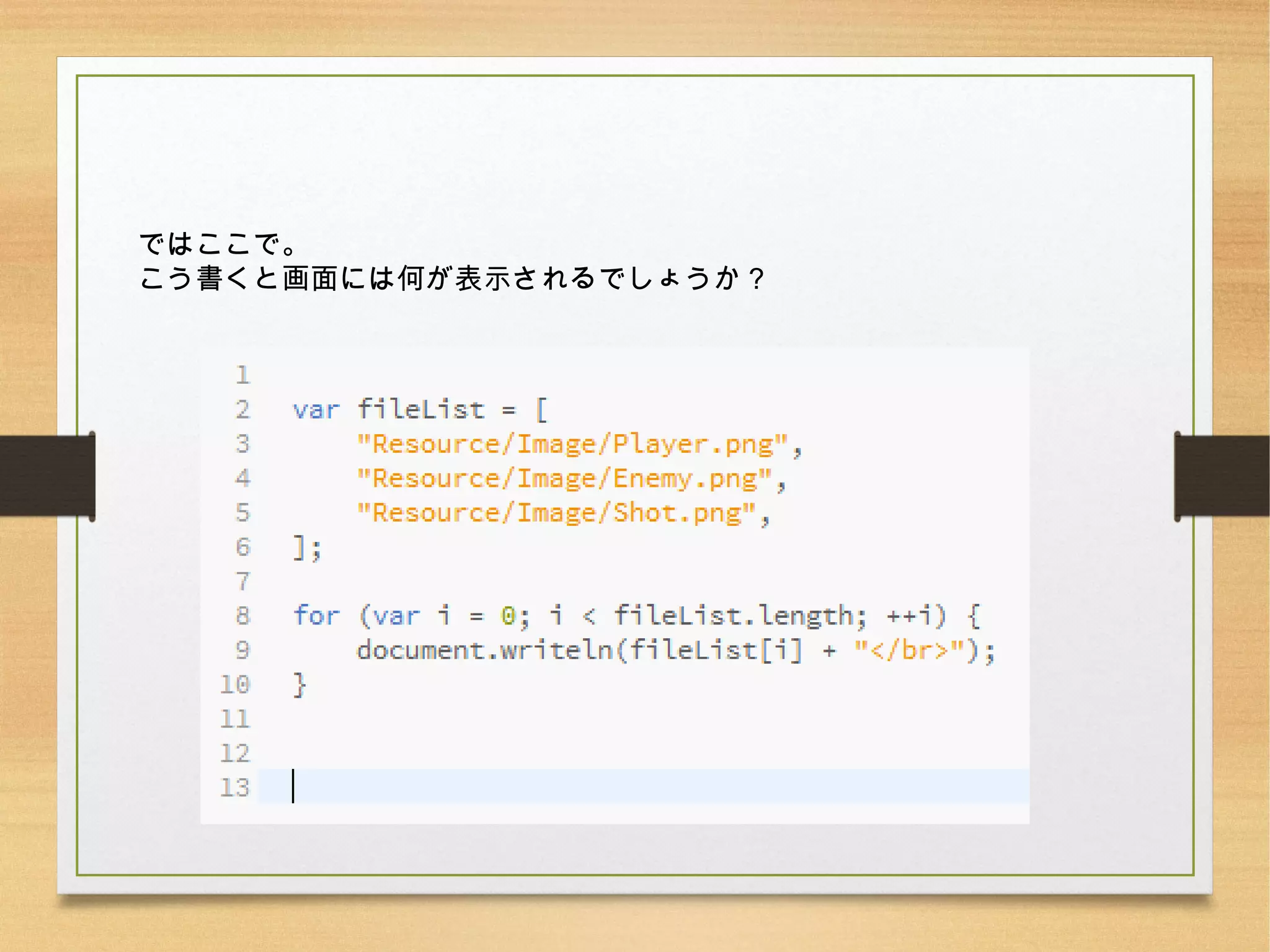
Task: Click the 'var fileList = [' line
Action: [x=420, y=410]
